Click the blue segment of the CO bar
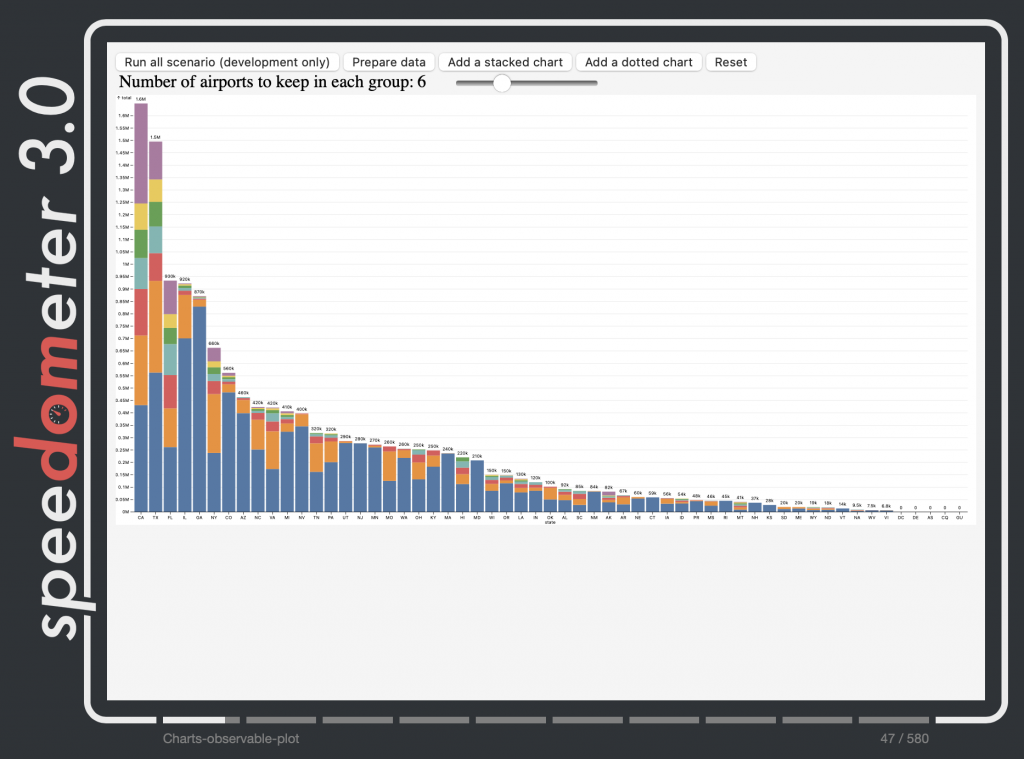This screenshot has height=759, width=1024. tap(228, 450)
